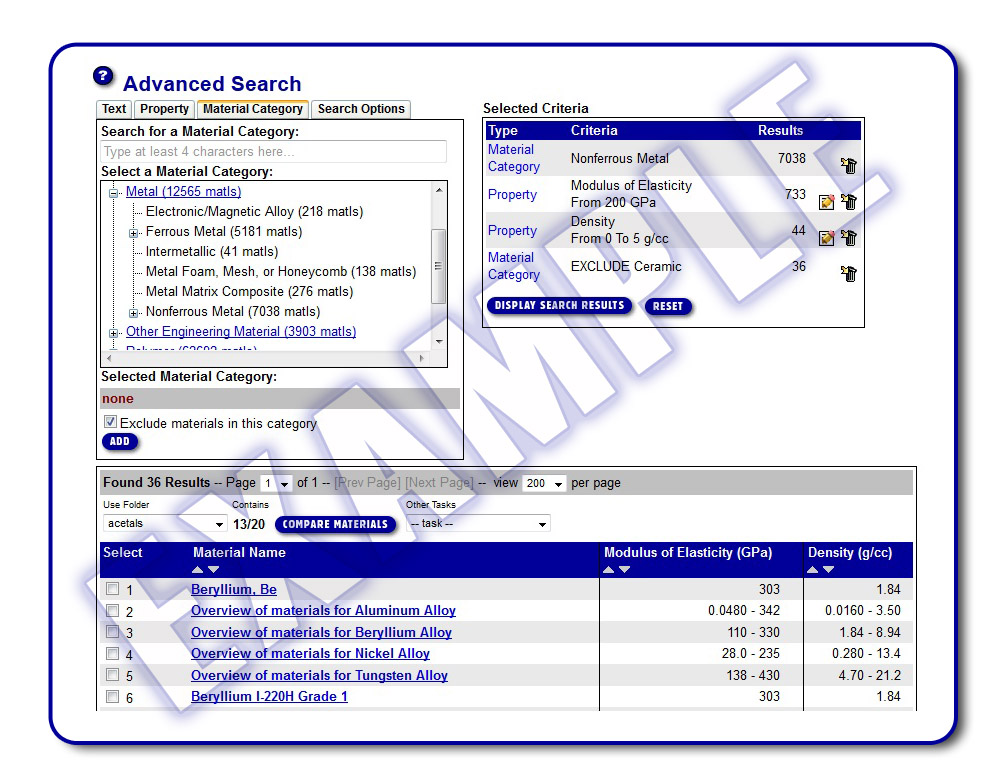The width and height of the screenshot is (1008, 768).
Task: Click the RESET button
Action: coord(668,307)
